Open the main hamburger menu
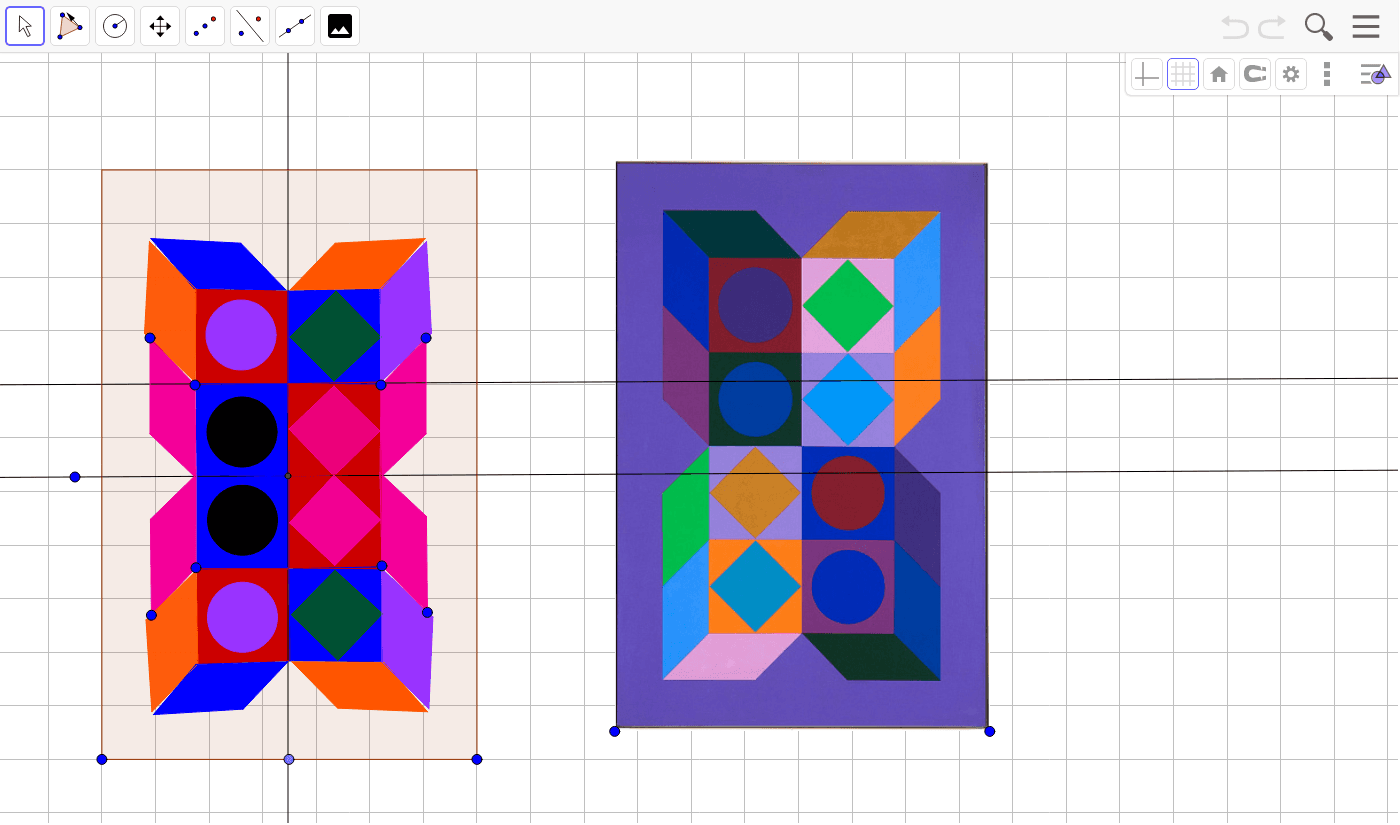The image size is (1400, 825). click(1366, 27)
